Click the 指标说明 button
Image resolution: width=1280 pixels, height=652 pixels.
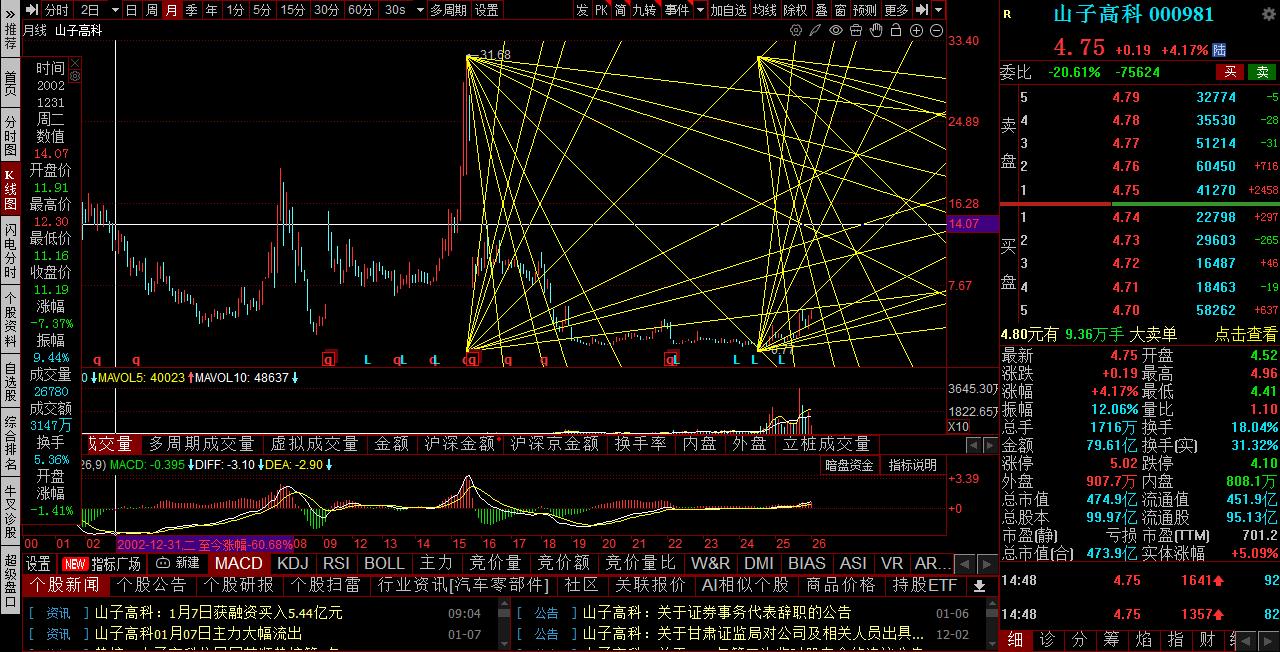point(912,465)
